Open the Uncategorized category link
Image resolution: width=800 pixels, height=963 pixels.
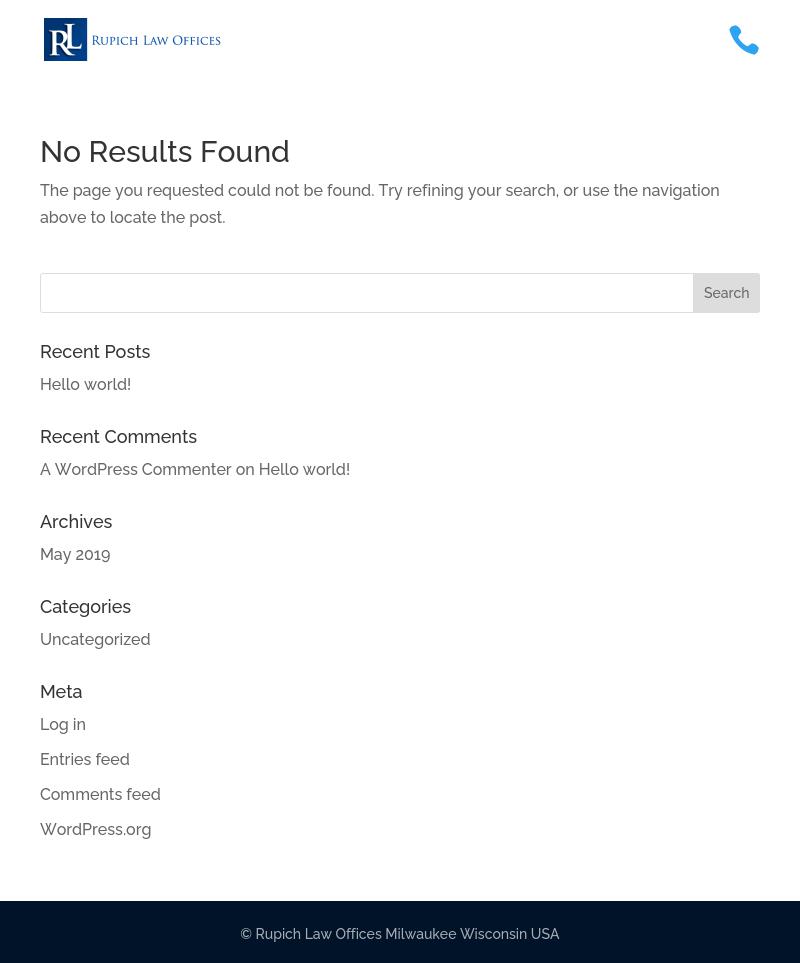click(95, 639)
